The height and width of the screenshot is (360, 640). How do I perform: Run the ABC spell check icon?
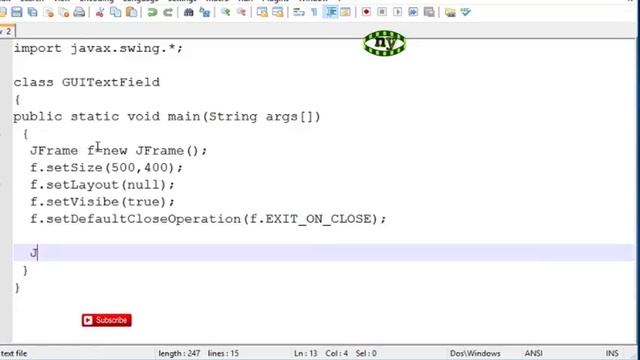click(x=466, y=12)
